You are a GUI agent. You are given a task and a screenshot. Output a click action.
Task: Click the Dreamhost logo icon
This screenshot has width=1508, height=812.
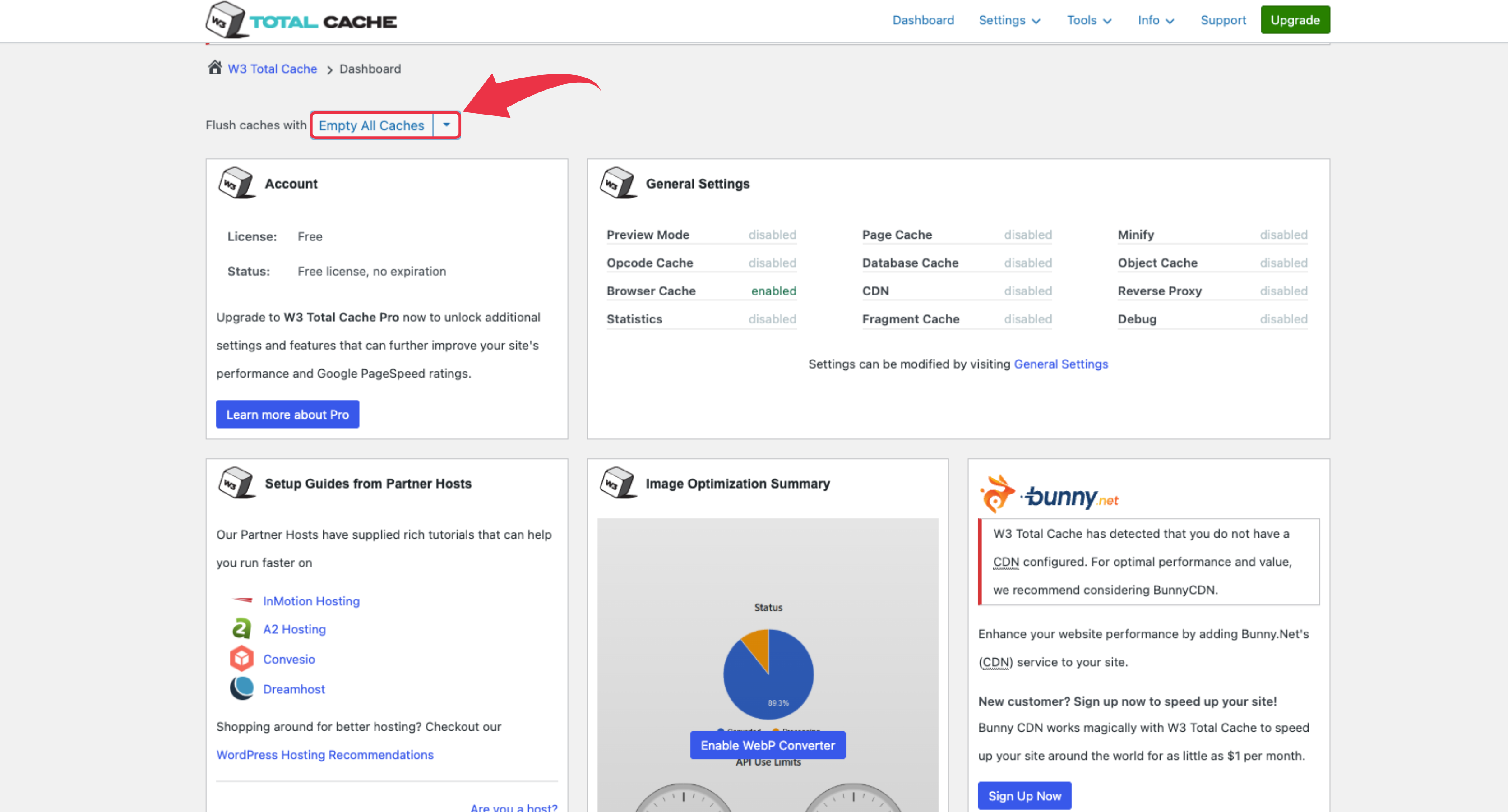click(242, 688)
